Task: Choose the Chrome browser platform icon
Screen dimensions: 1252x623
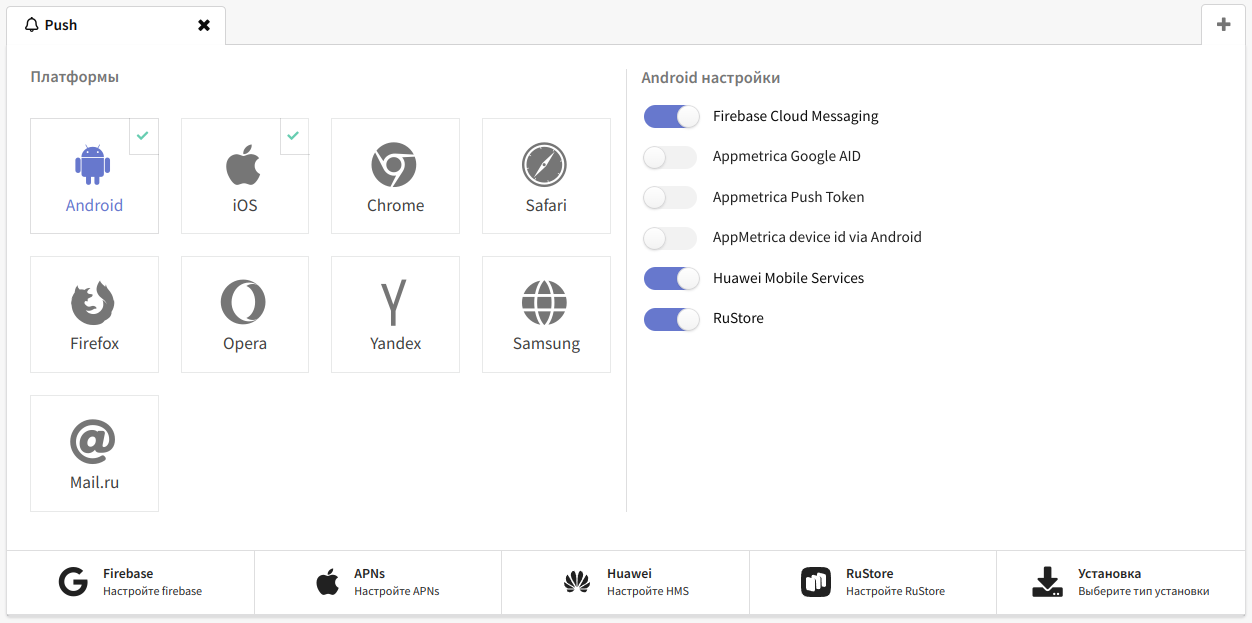Action: pos(394,165)
